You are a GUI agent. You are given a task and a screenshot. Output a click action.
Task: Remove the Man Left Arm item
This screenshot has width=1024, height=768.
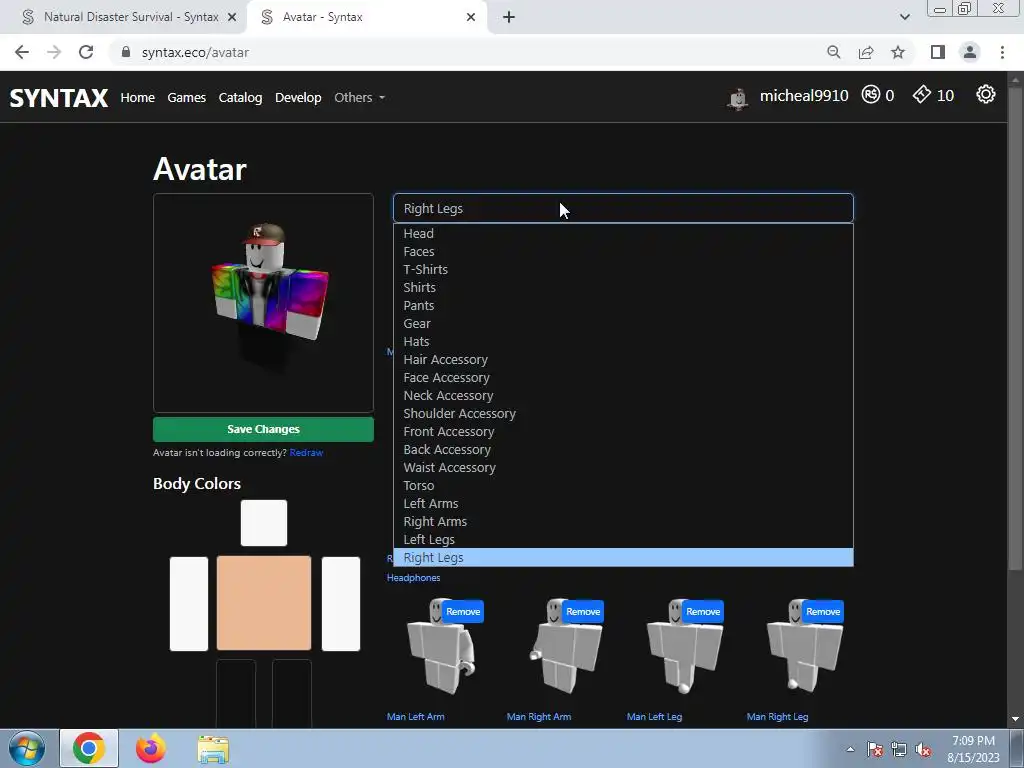(463, 612)
